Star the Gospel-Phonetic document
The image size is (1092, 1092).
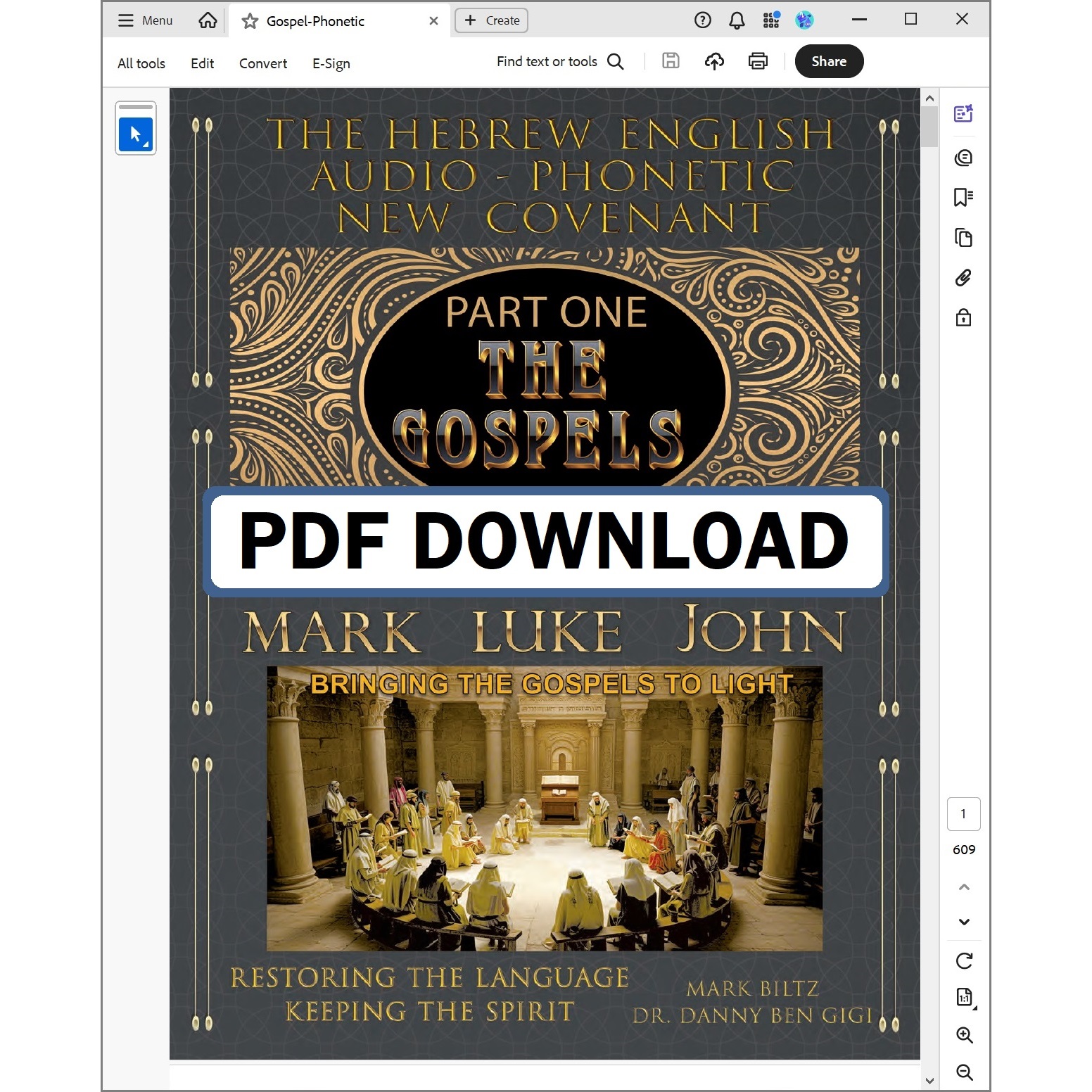click(x=250, y=21)
